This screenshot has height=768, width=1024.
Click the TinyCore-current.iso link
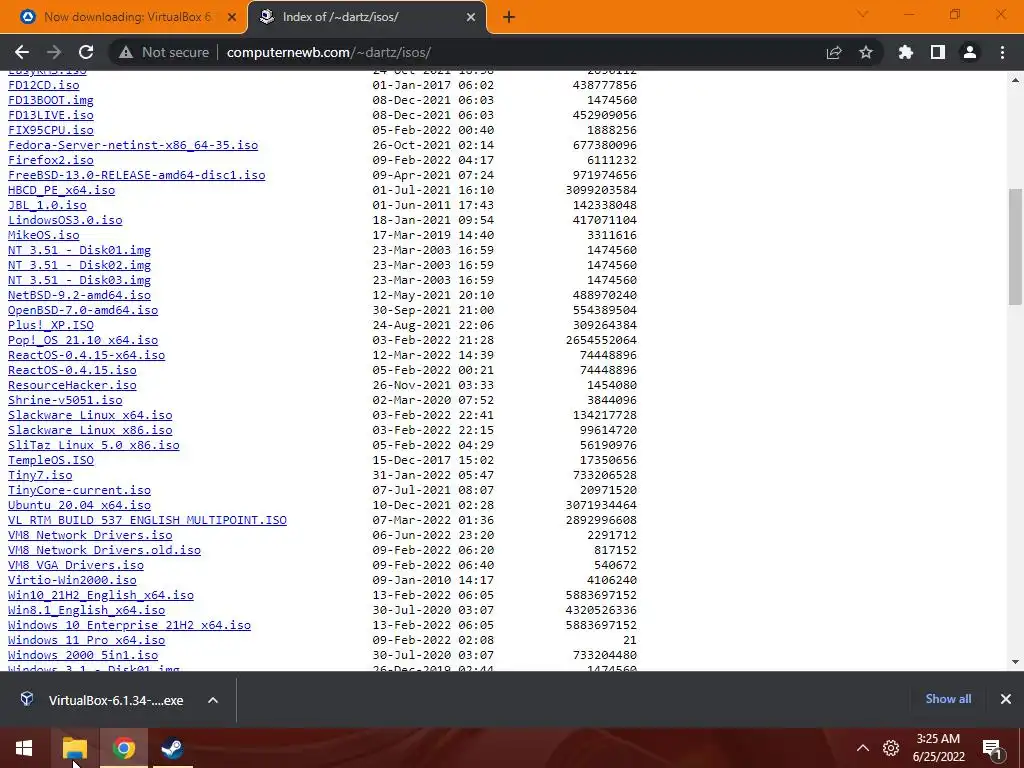pos(80,490)
